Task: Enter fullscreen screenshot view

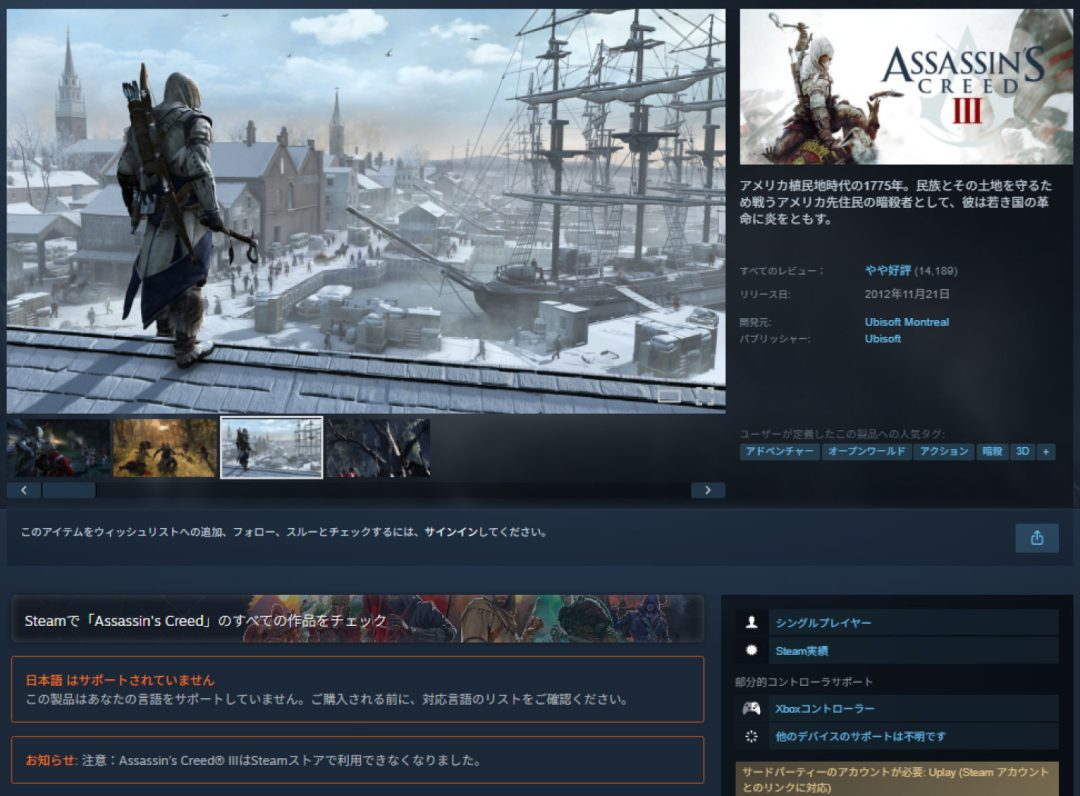Action: pos(706,396)
